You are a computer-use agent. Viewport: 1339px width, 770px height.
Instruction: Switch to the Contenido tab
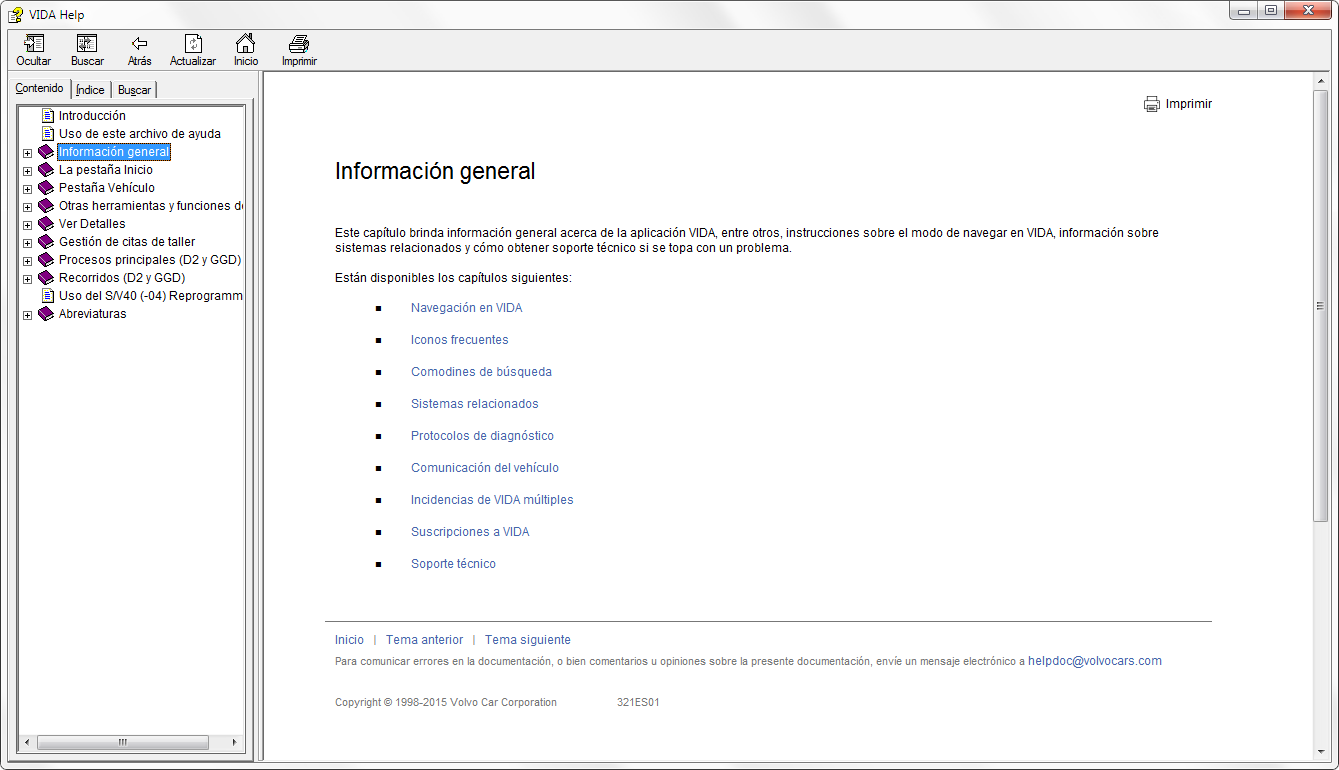[x=40, y=88]
